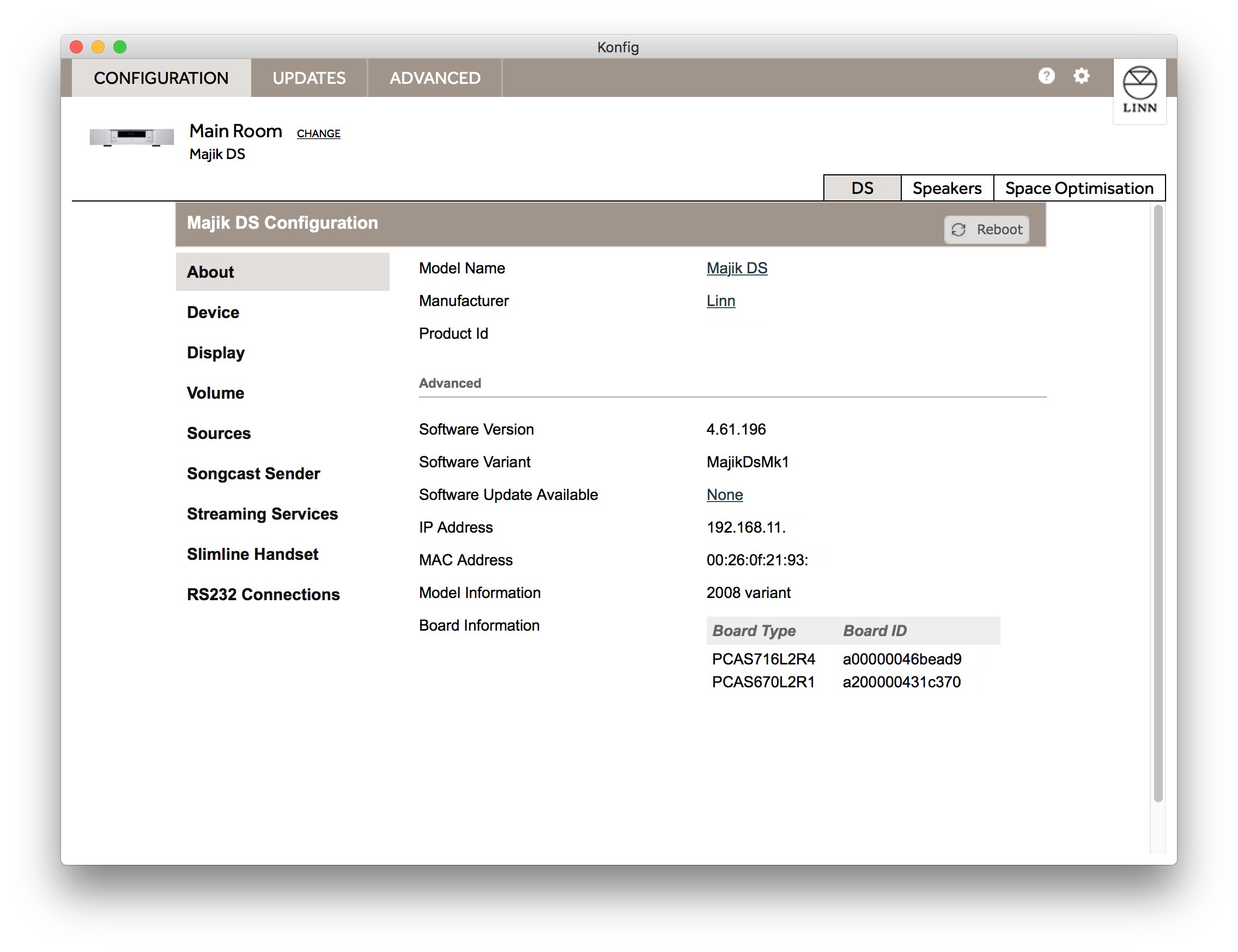Select Device in the sidebar
1238x952 pixels.
click(213, 312)
